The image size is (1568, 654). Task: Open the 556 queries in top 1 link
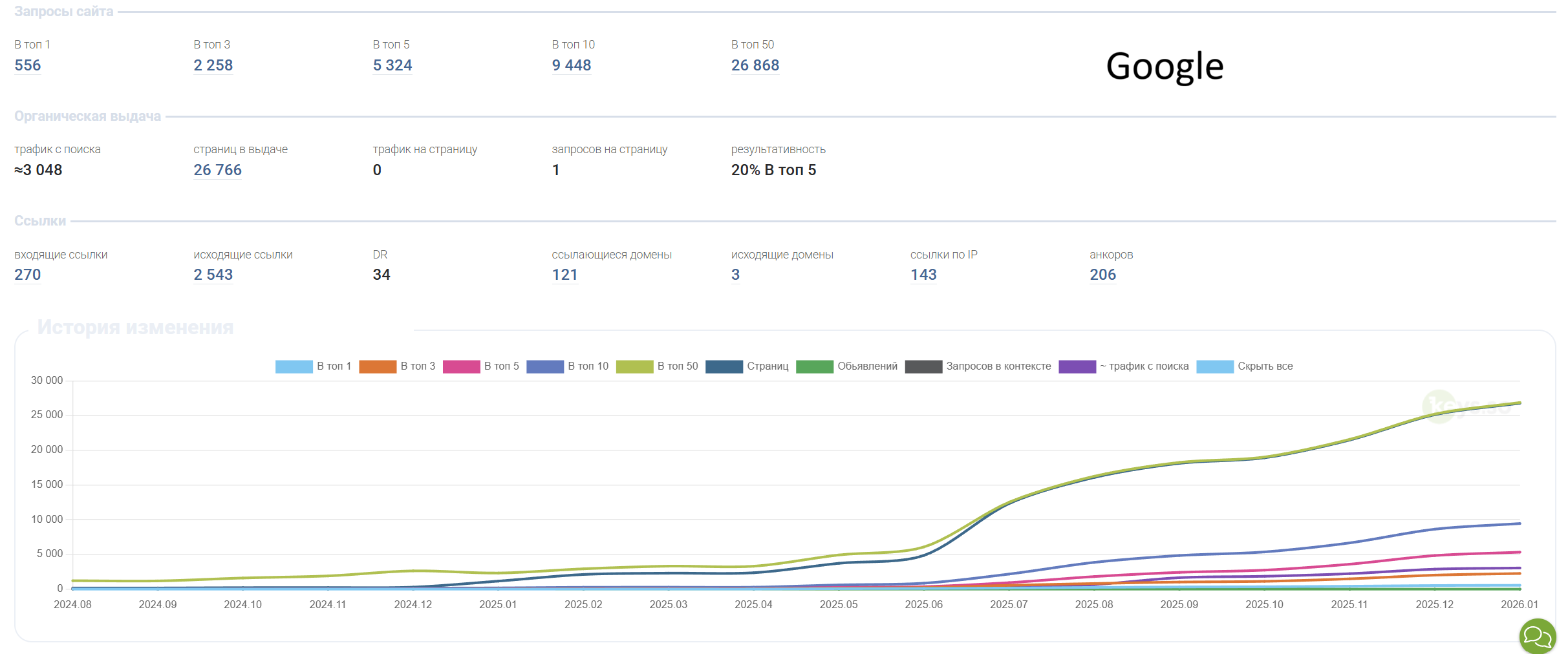[28, 65]
